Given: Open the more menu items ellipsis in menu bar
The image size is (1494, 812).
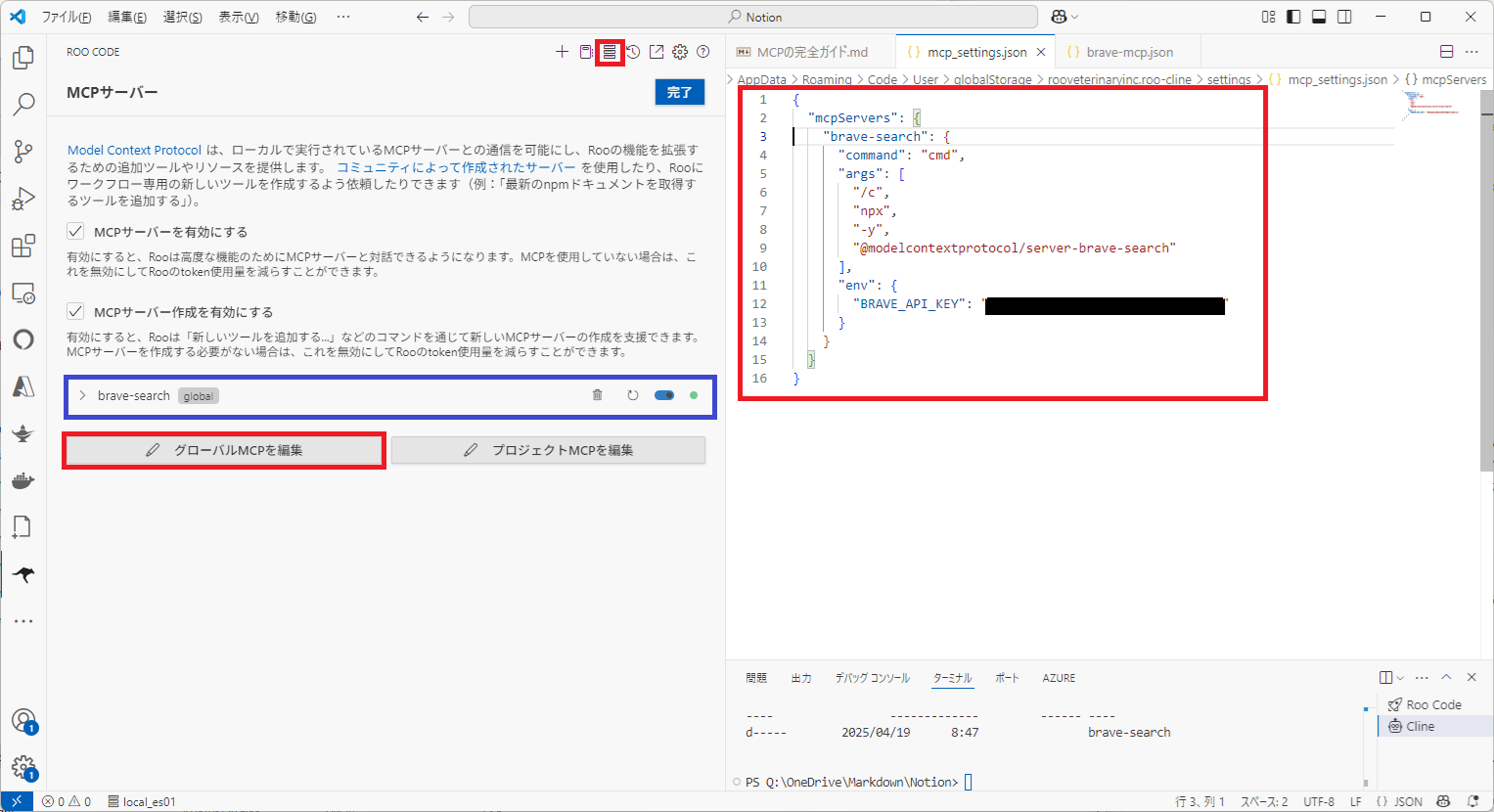Looking at the screenshot, I should click(x=342, y=17).
